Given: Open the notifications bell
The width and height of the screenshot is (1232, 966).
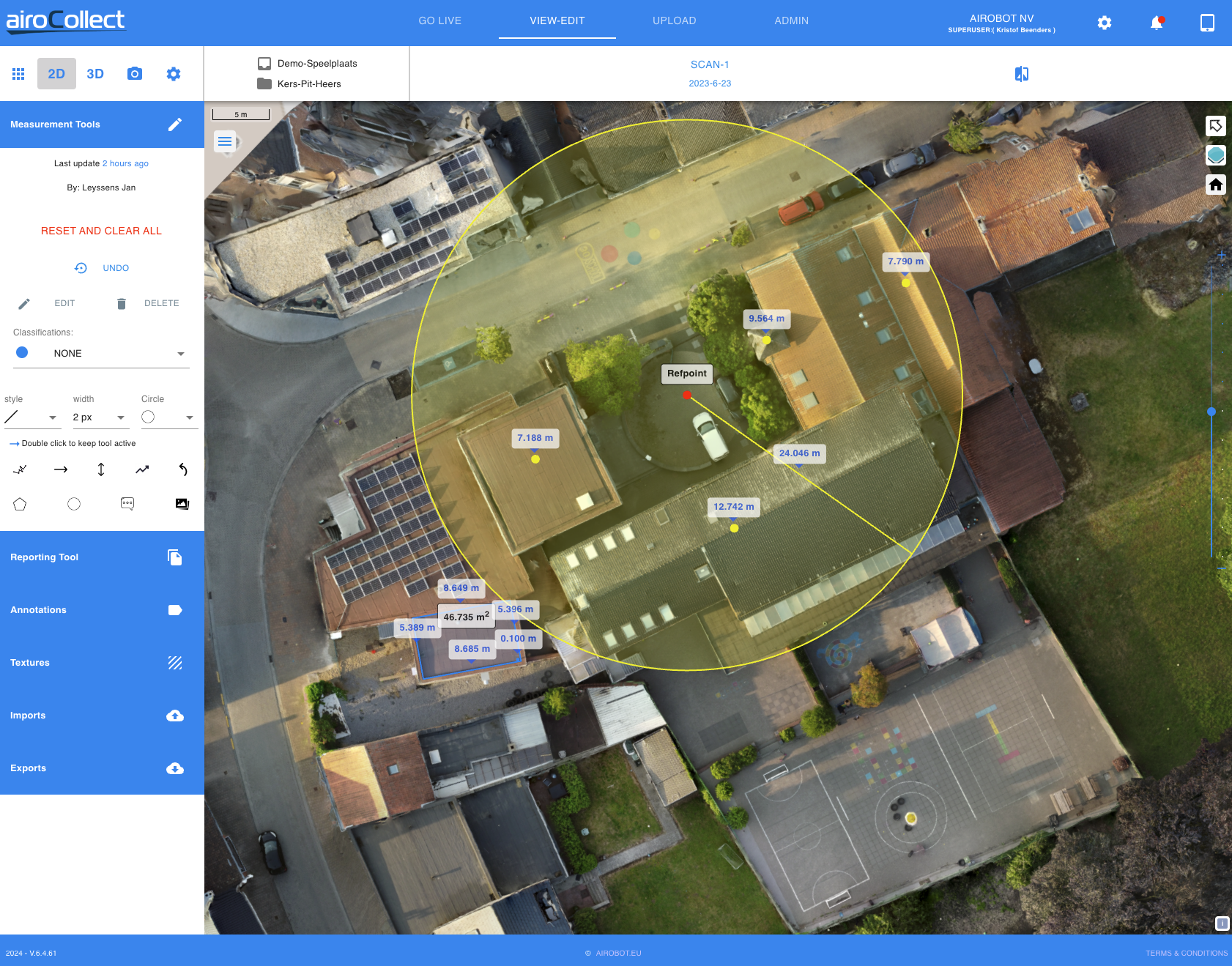Looking at the screenshot, I should coord(1157,23).
